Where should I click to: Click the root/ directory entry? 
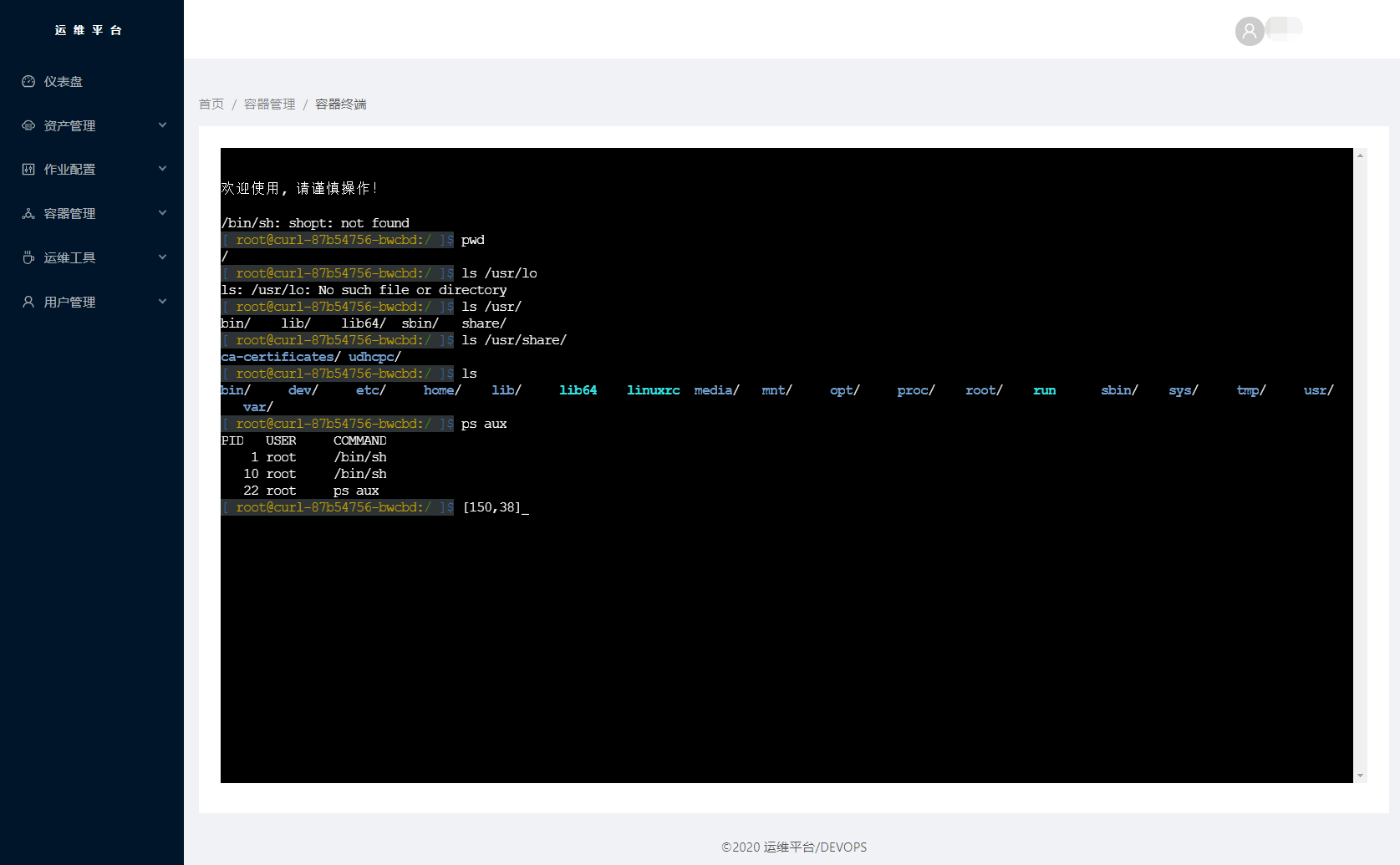pos(984,390)
